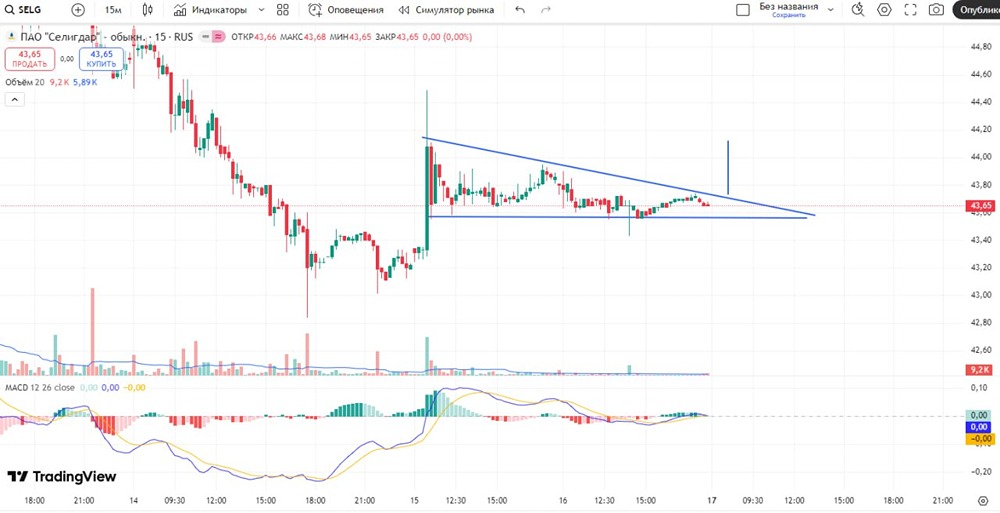Image resolution: width=1000 pixels, height=513 pixels.
Task: Toggle the gray status pill next to RUS
Action: click(205, 37)
